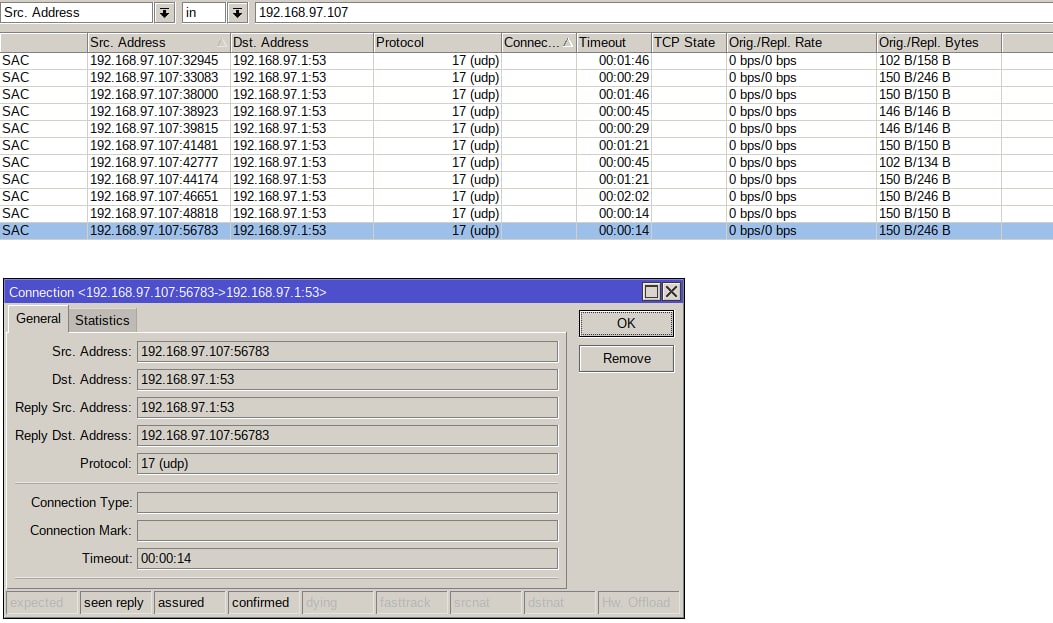
Task: Click bytes value 102 B/134 B
Action: 915,162
